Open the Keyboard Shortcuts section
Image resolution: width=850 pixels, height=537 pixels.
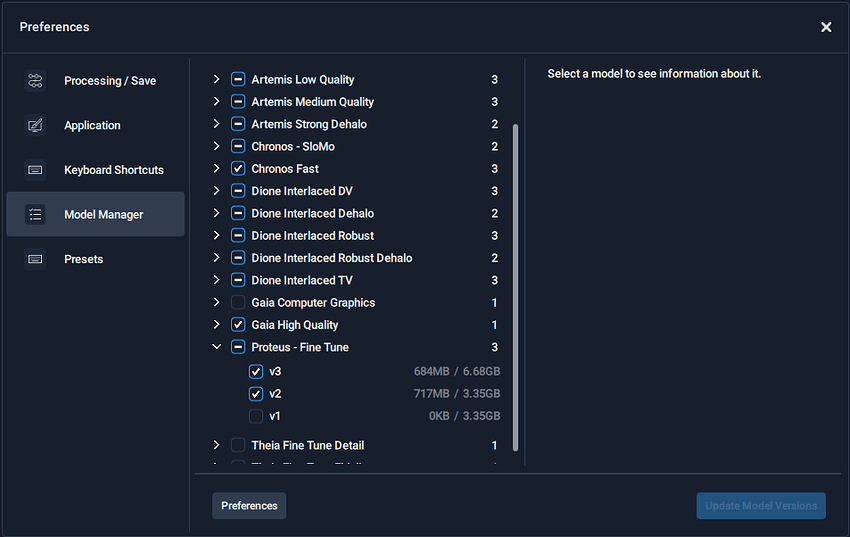point(95,170)
